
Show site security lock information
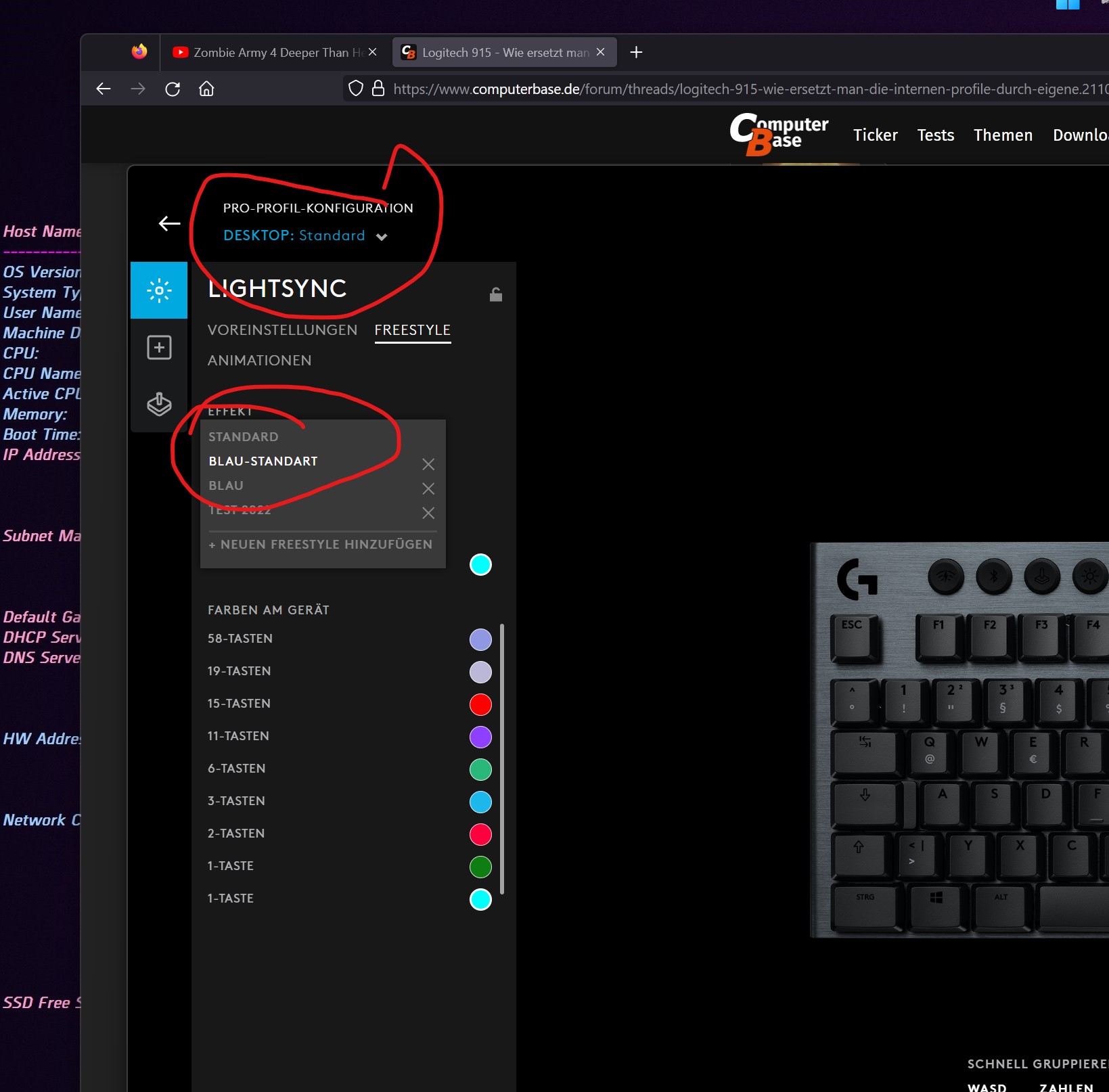coord(379,89)
